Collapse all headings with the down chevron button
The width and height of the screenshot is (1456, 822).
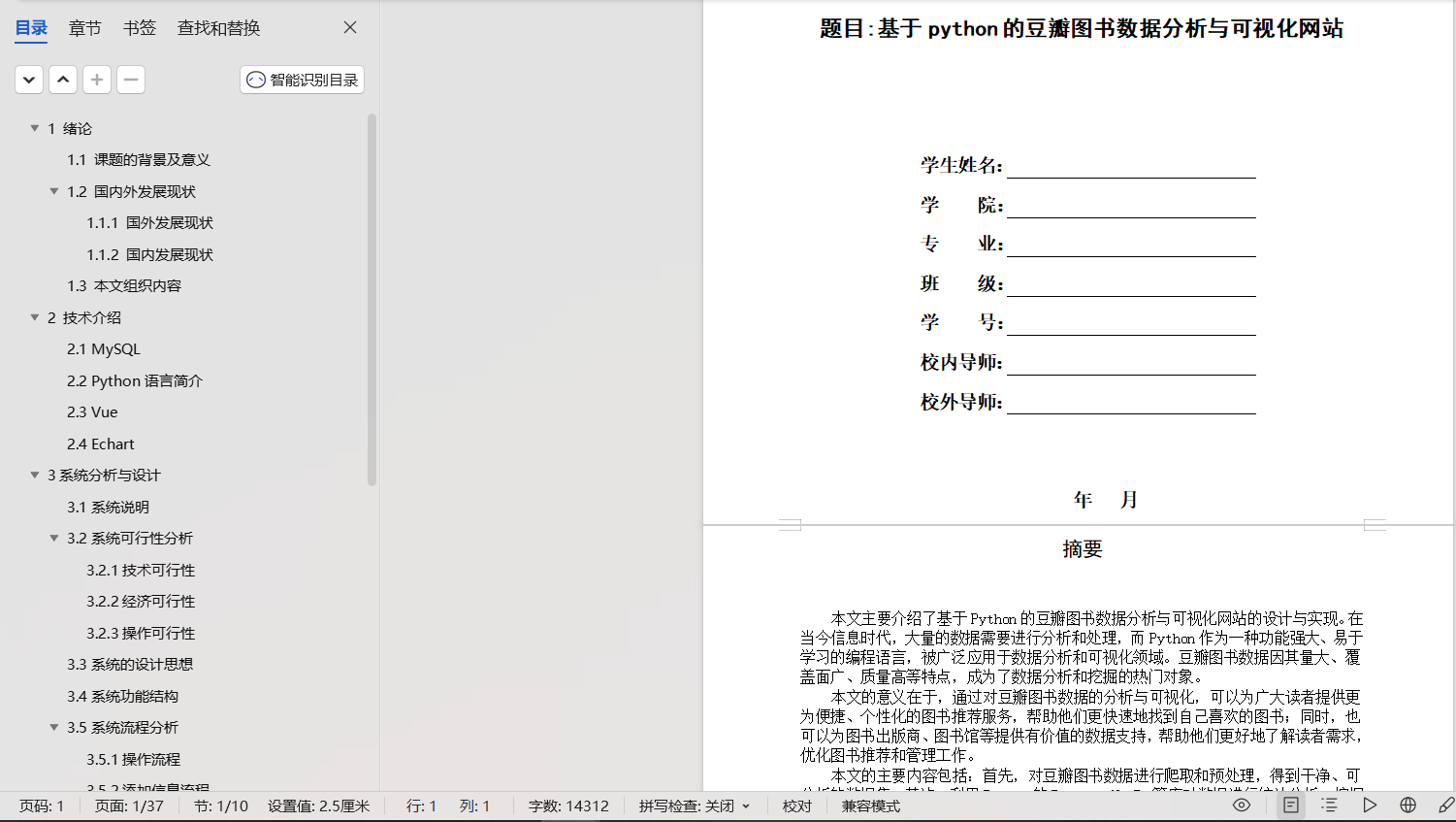click(29, 80)
